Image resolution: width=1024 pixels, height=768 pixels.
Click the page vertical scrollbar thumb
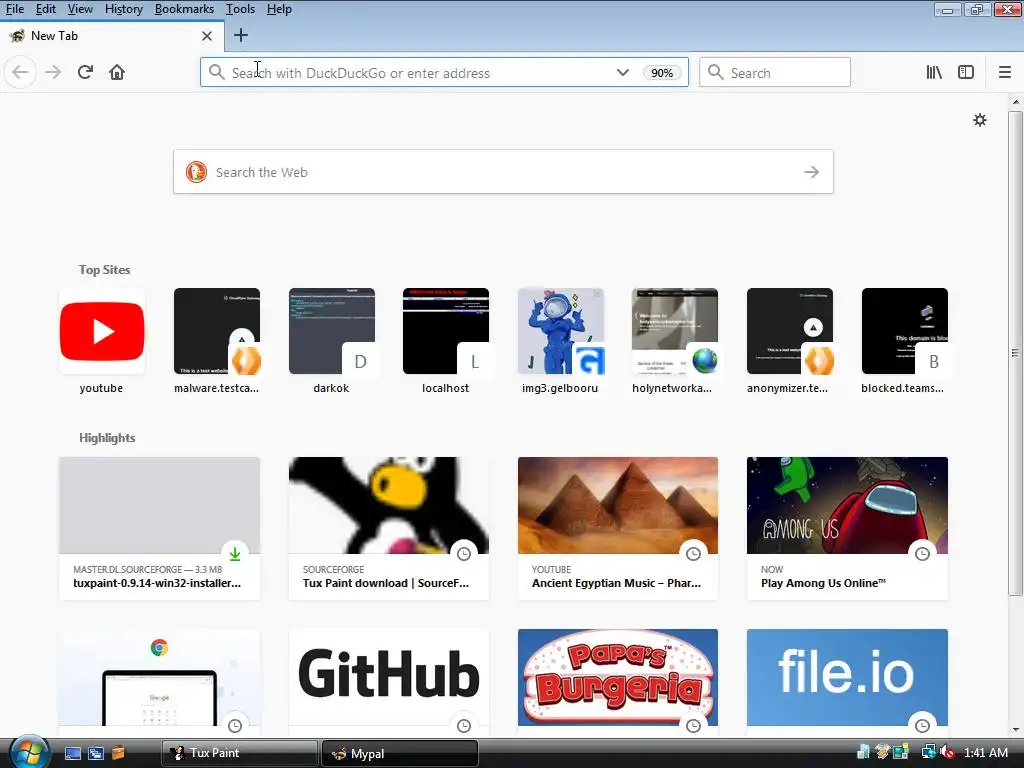click(x=1015, y=353)
